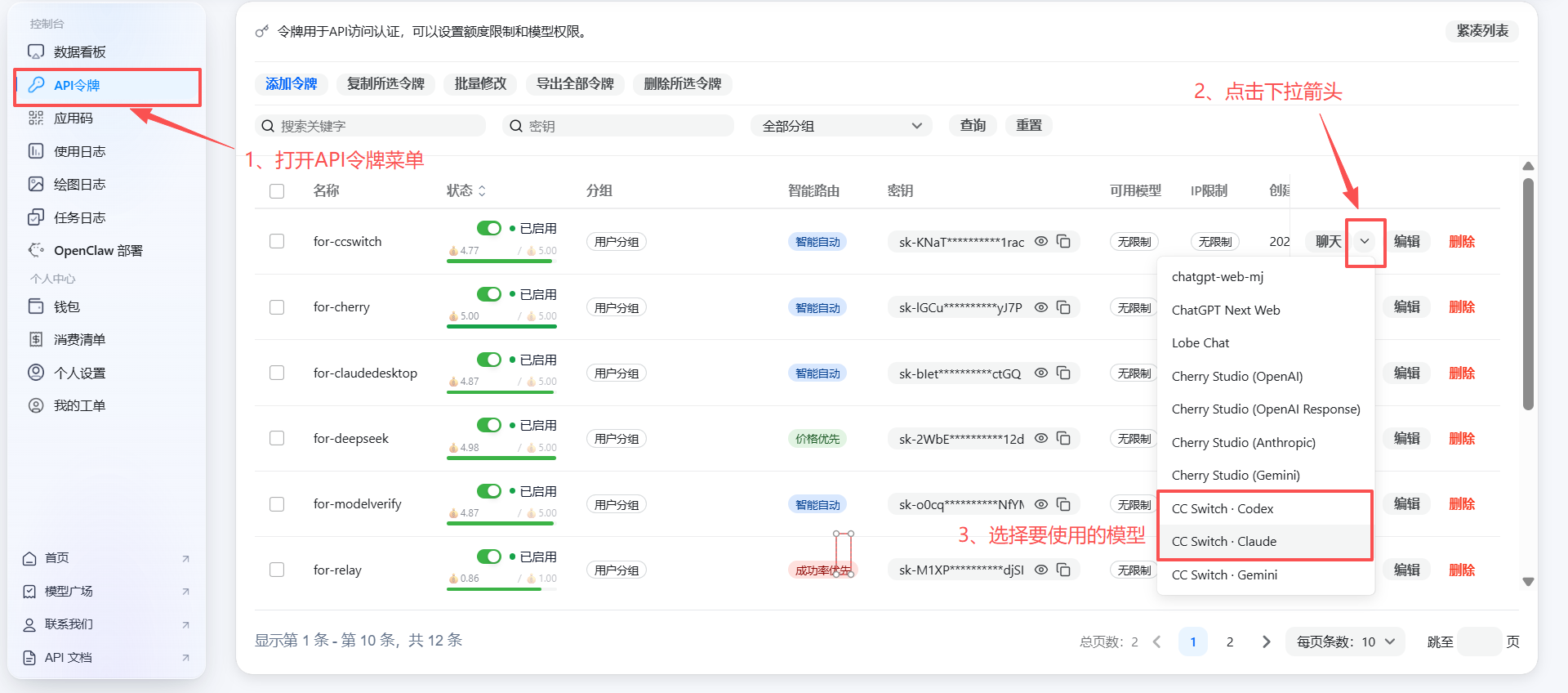Image resolution: width=1568 pixels, height=693 pixels.
Task: Tick the select-all checkbox in table header
Action: click(277, 191)
